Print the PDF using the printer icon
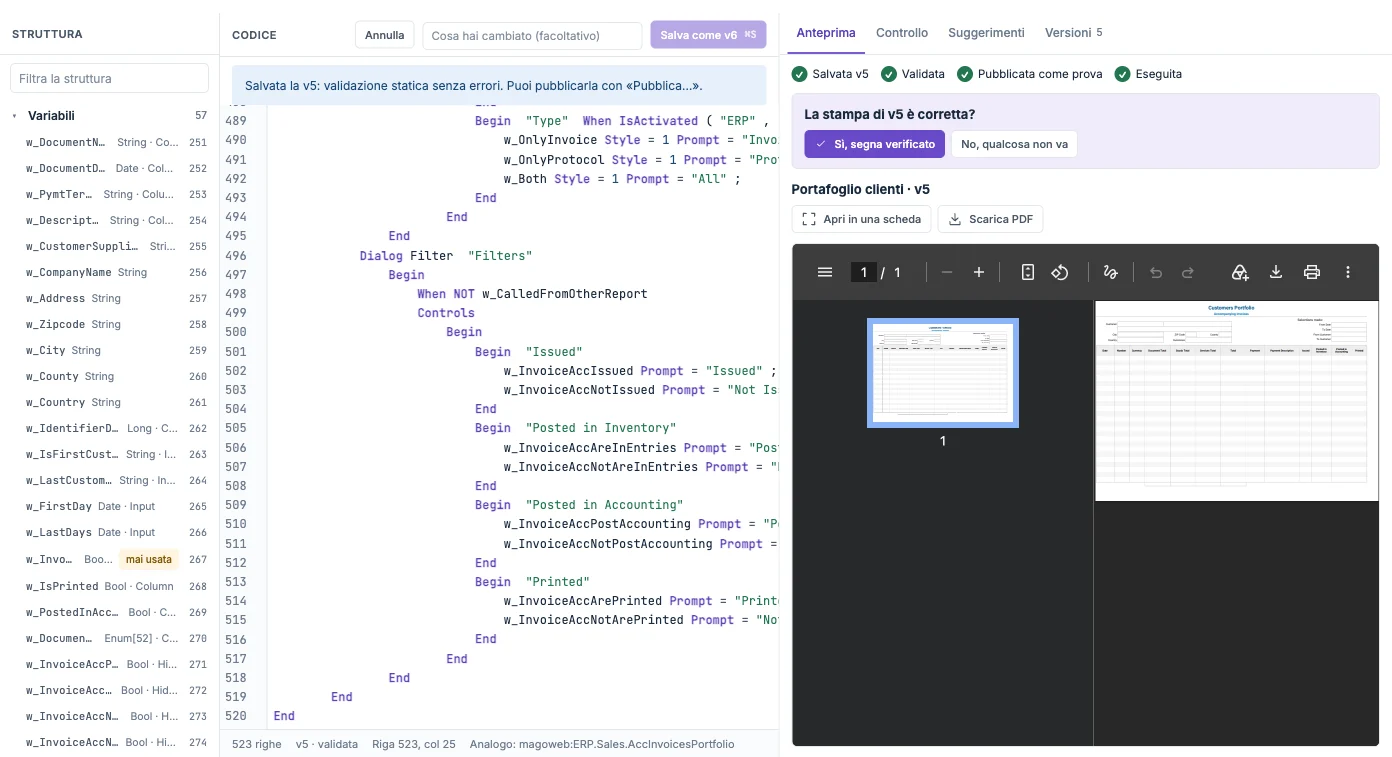 1312,272
